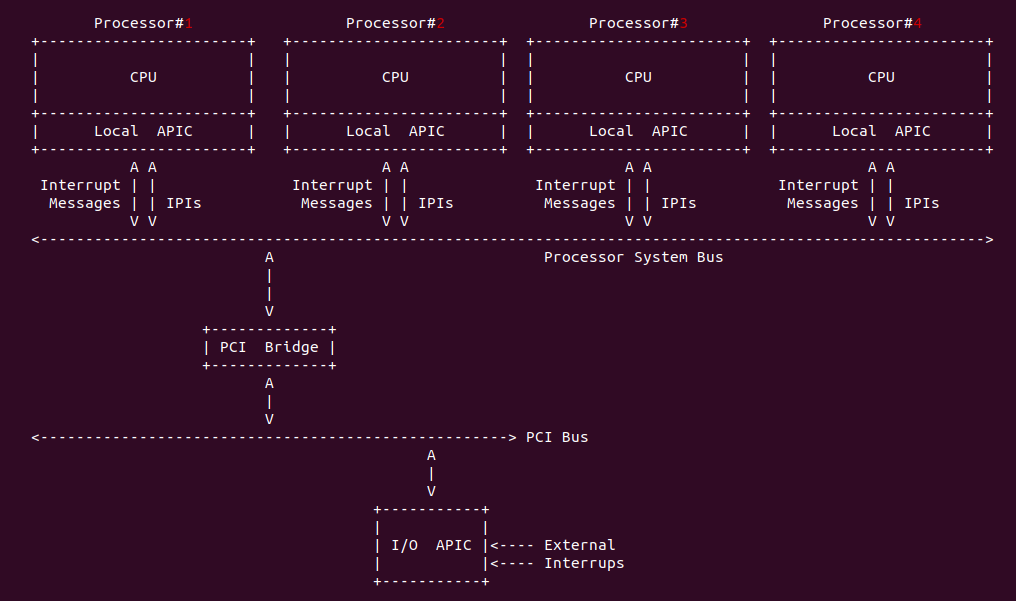
Task: Click the IPIs label below Processor#1
Action: click(183, 203)
